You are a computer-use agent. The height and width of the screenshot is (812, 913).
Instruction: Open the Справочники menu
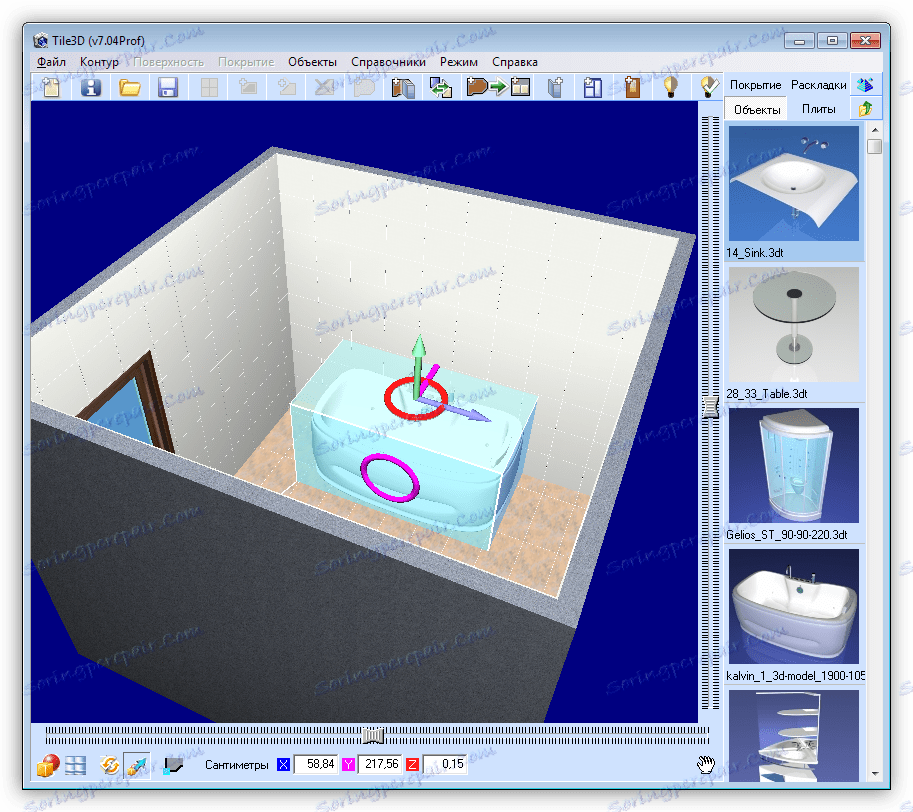pos(388,62)
